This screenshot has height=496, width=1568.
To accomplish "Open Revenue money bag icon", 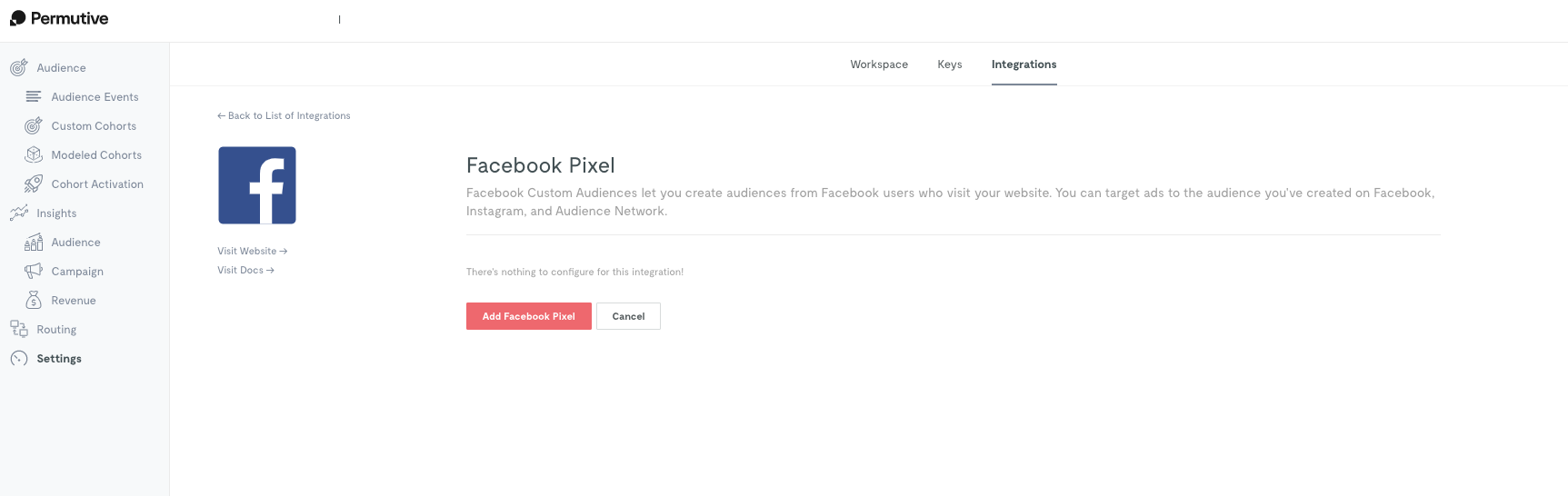I will [34, 300].
